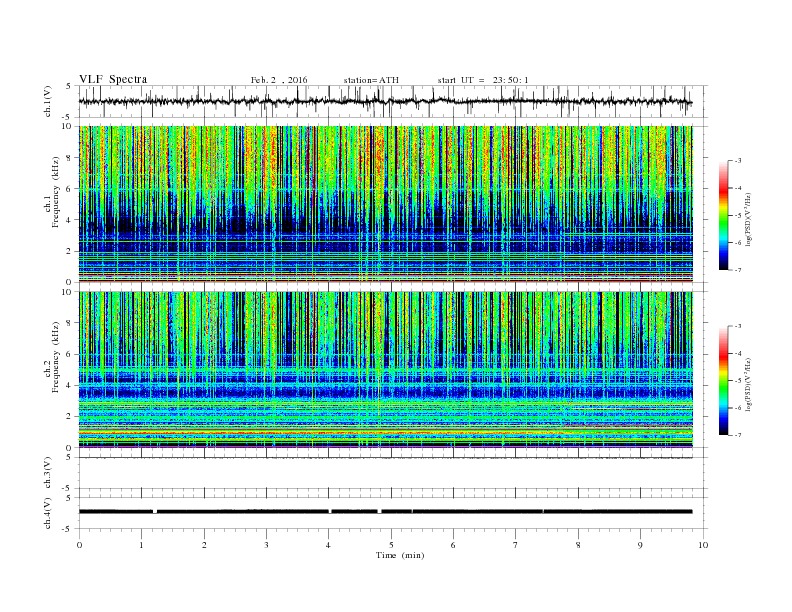Click the ch.1 voltage waveform trace
This screenshot has width=792, height=612.
coord(385,101)
